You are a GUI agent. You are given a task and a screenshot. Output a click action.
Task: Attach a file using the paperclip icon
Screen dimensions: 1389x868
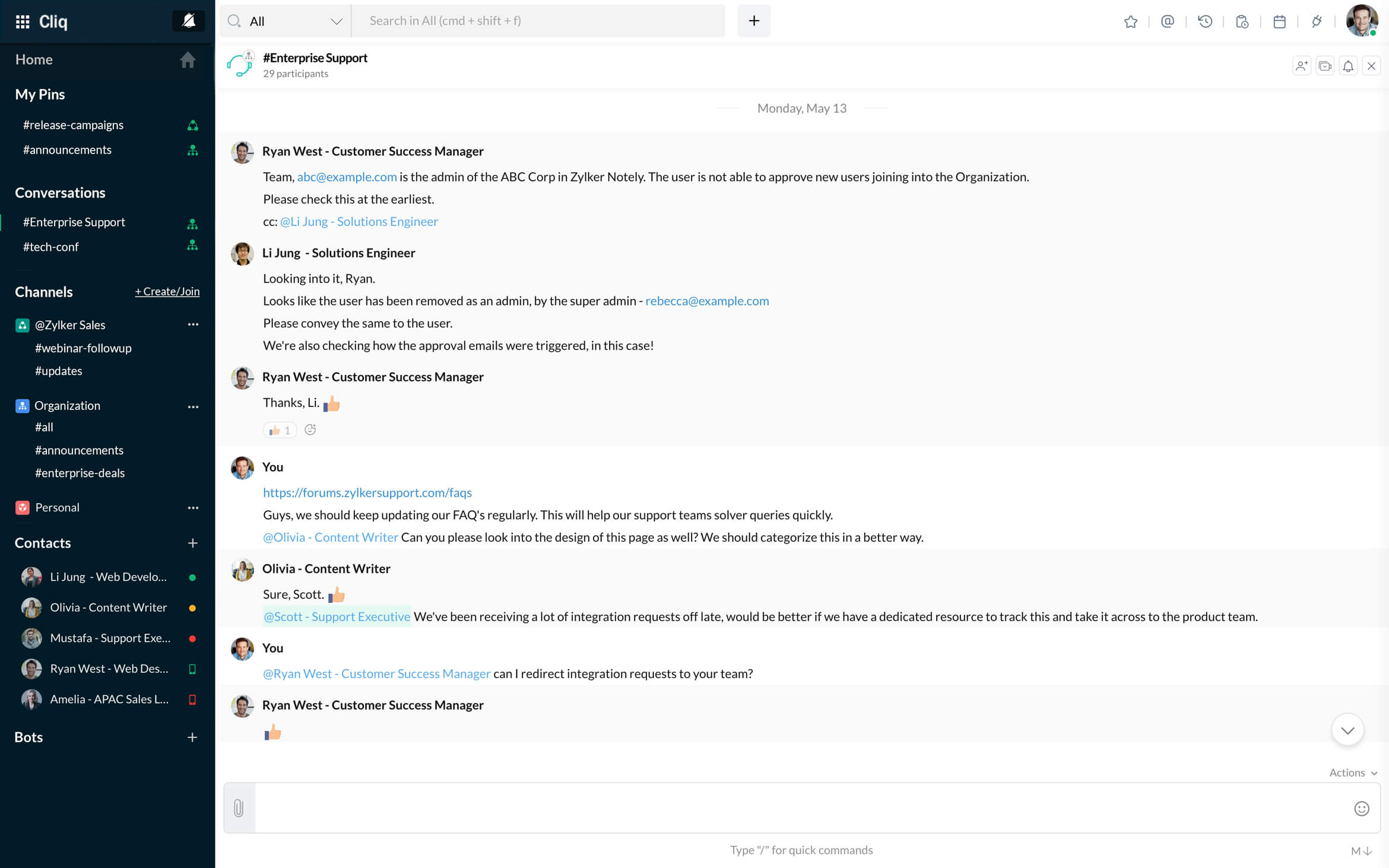click(239, 809)
